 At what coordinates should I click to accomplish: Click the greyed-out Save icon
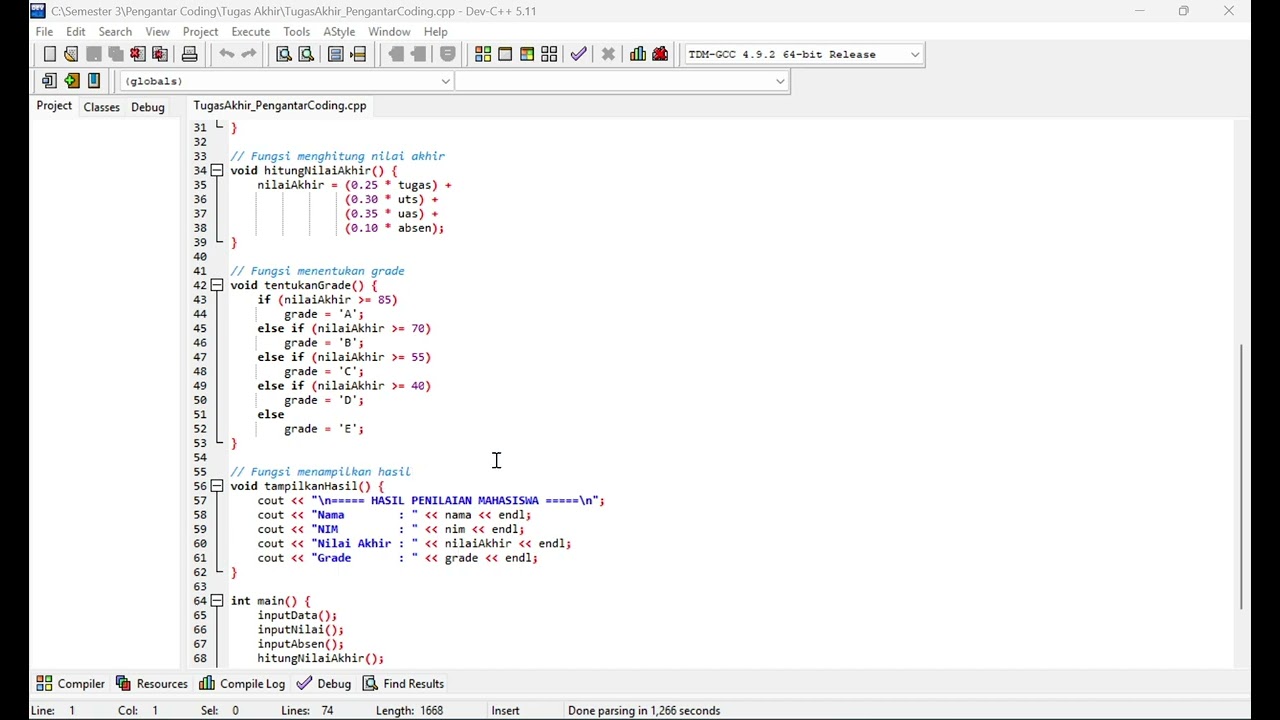(x=94, y=54)
